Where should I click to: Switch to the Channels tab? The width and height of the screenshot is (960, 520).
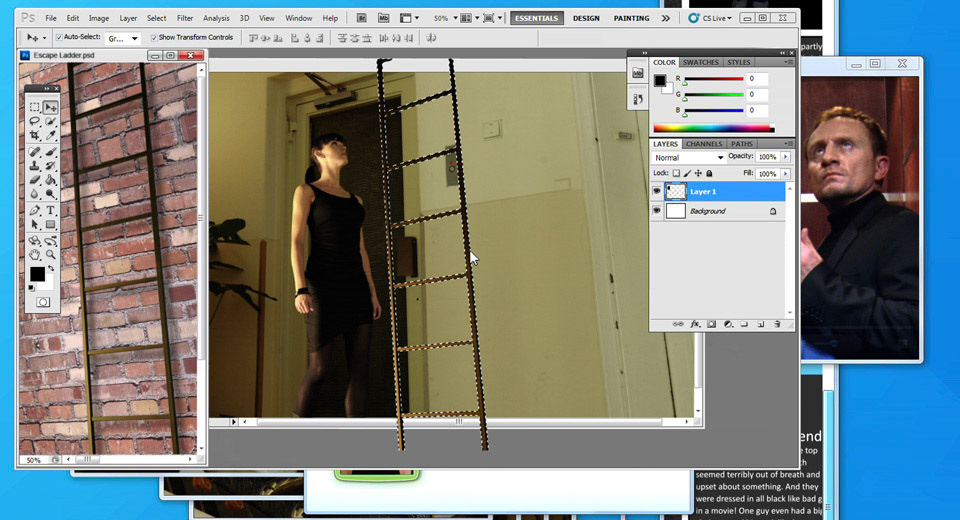point(703,144)
